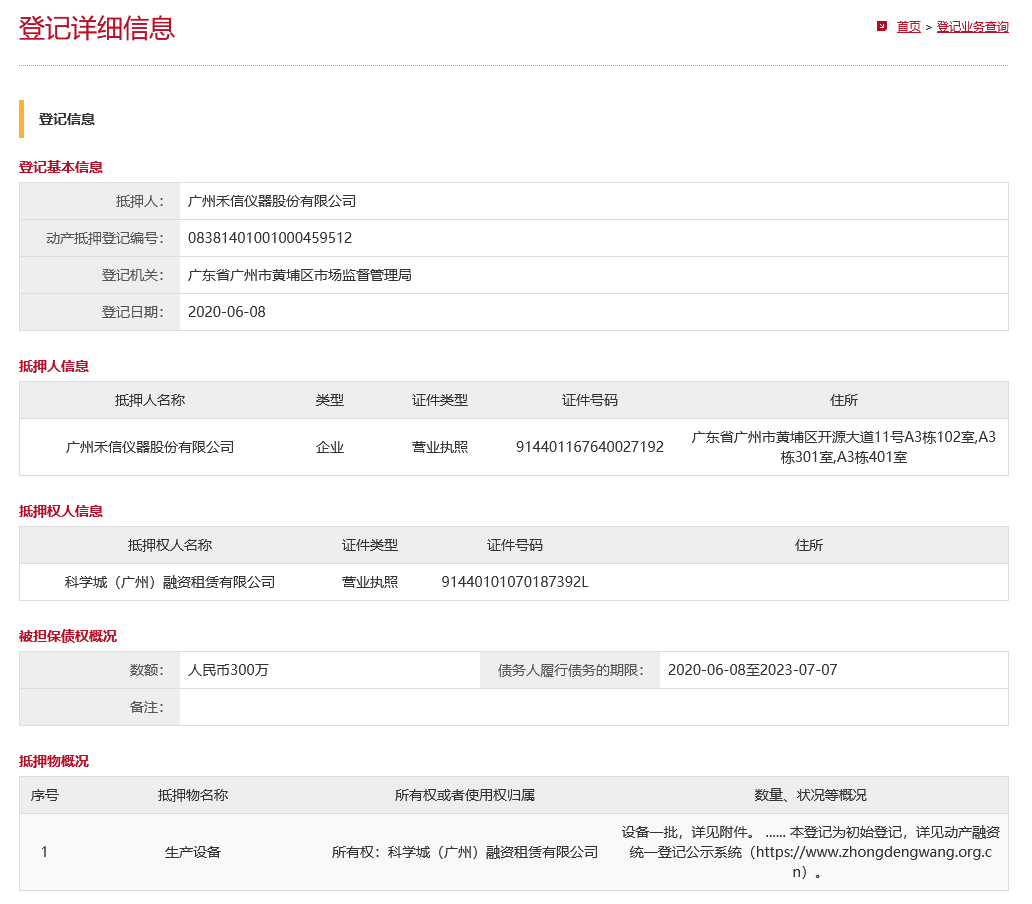Click 证件号码 header in mortgagor table
Screen dimensions: 1032x904
click(590, 400)
